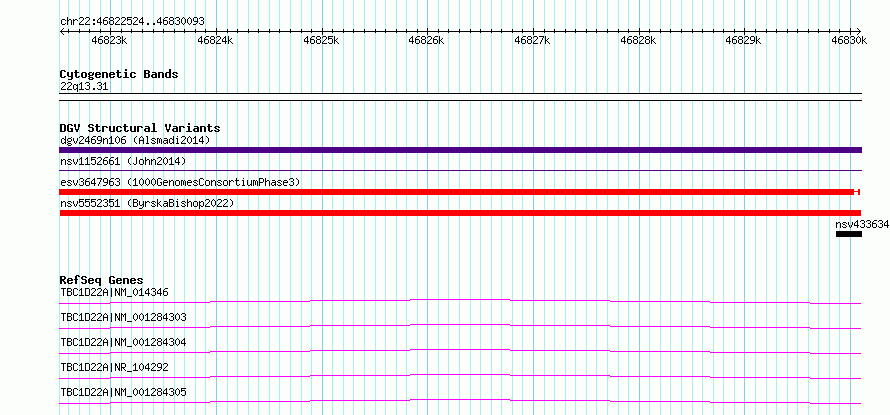Image resolution: width=890 pixels, height=415 pixels.
Task: Click the 46825k ruler tick label
Action: tap(321, 40)
